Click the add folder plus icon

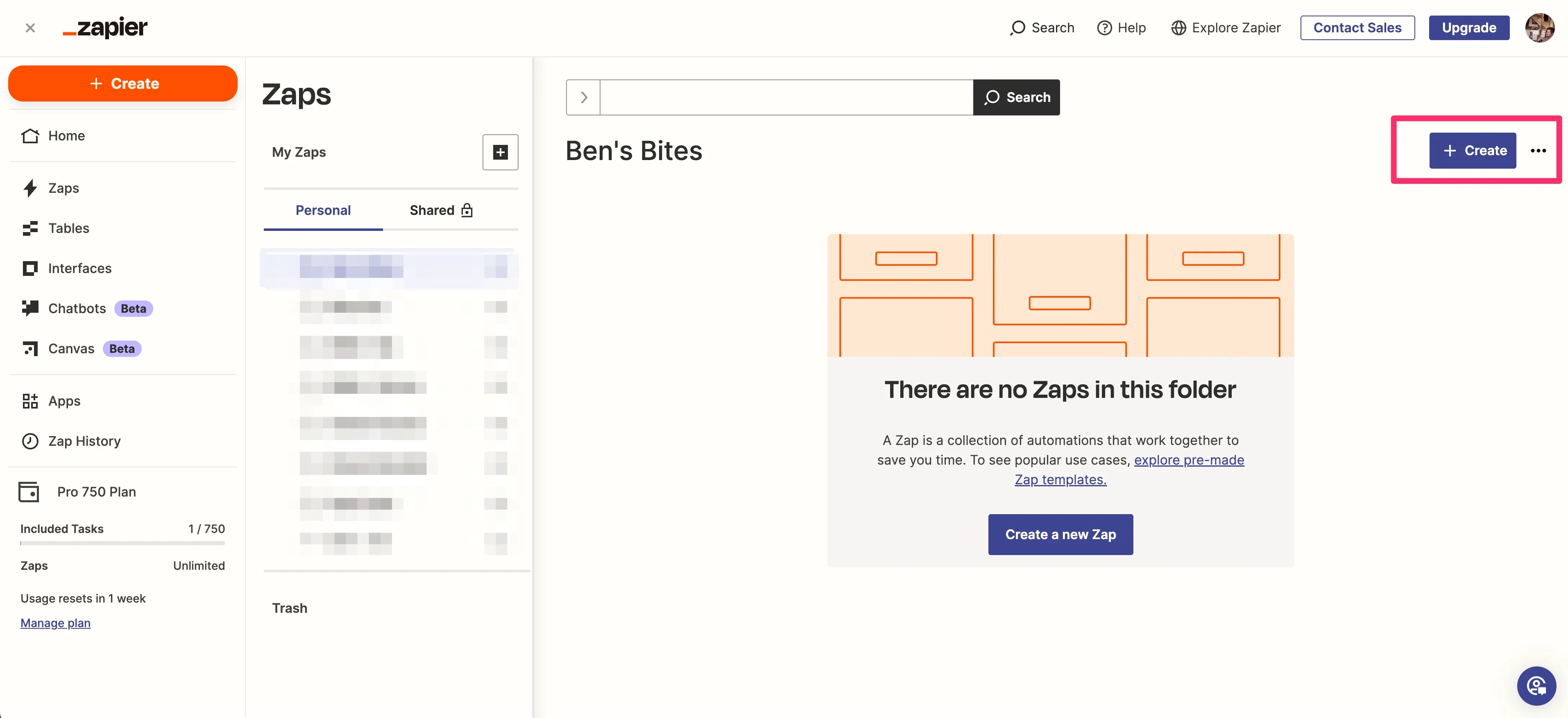point(500,152)
